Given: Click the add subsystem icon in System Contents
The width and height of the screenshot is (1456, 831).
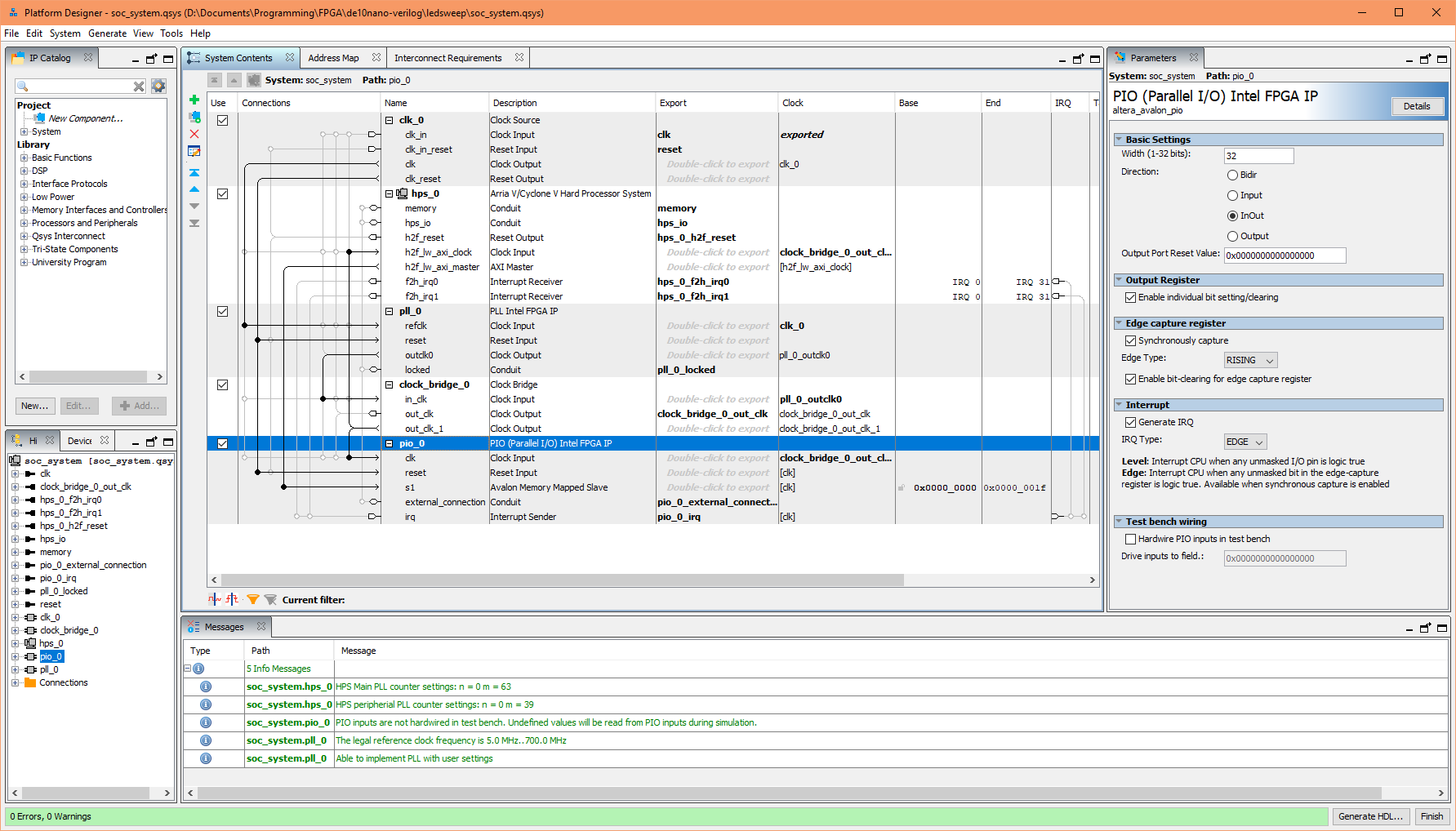Looking at the screenshot, I should coord(194,117).
